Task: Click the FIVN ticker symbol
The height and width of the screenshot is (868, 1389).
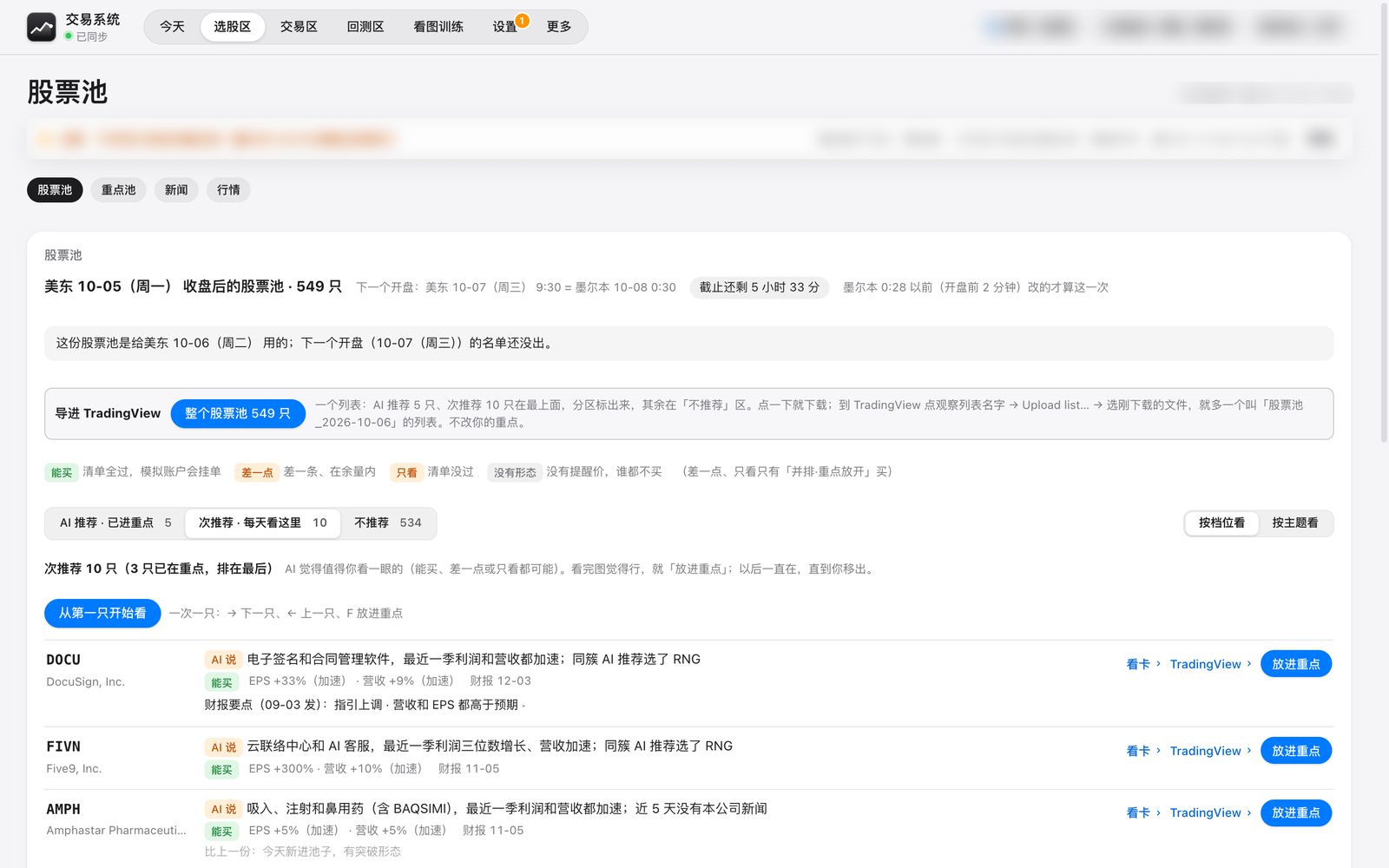Action: click(x=63, y=746)
